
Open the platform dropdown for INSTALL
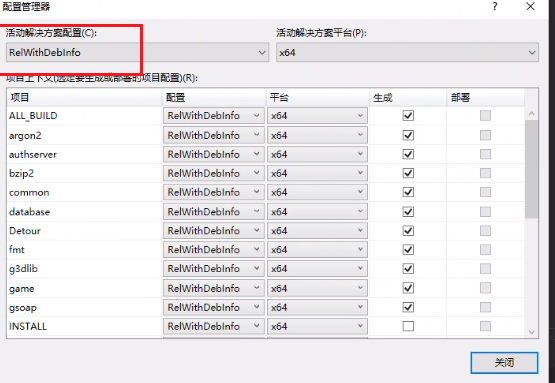317,326
